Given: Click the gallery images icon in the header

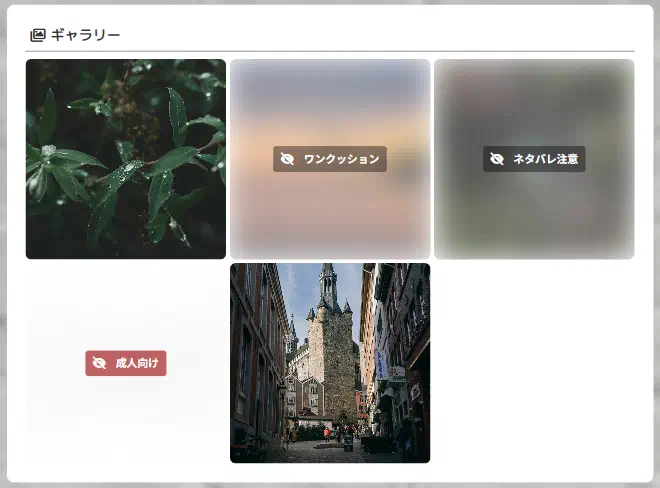Looking at the screenshot, I should [x=38, y=35].
